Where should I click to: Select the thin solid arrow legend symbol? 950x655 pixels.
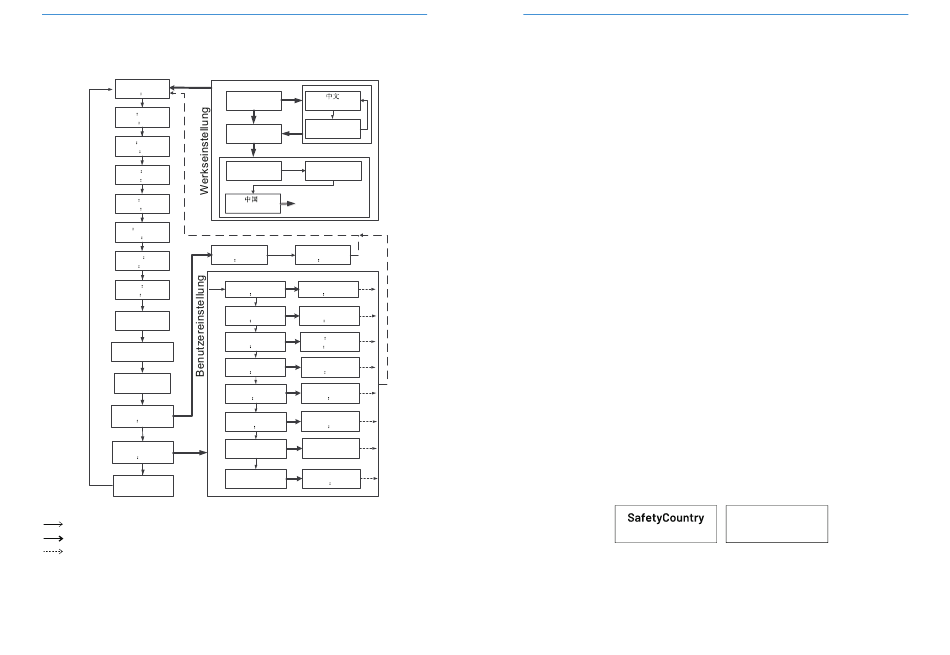click(x=53, y=522)
